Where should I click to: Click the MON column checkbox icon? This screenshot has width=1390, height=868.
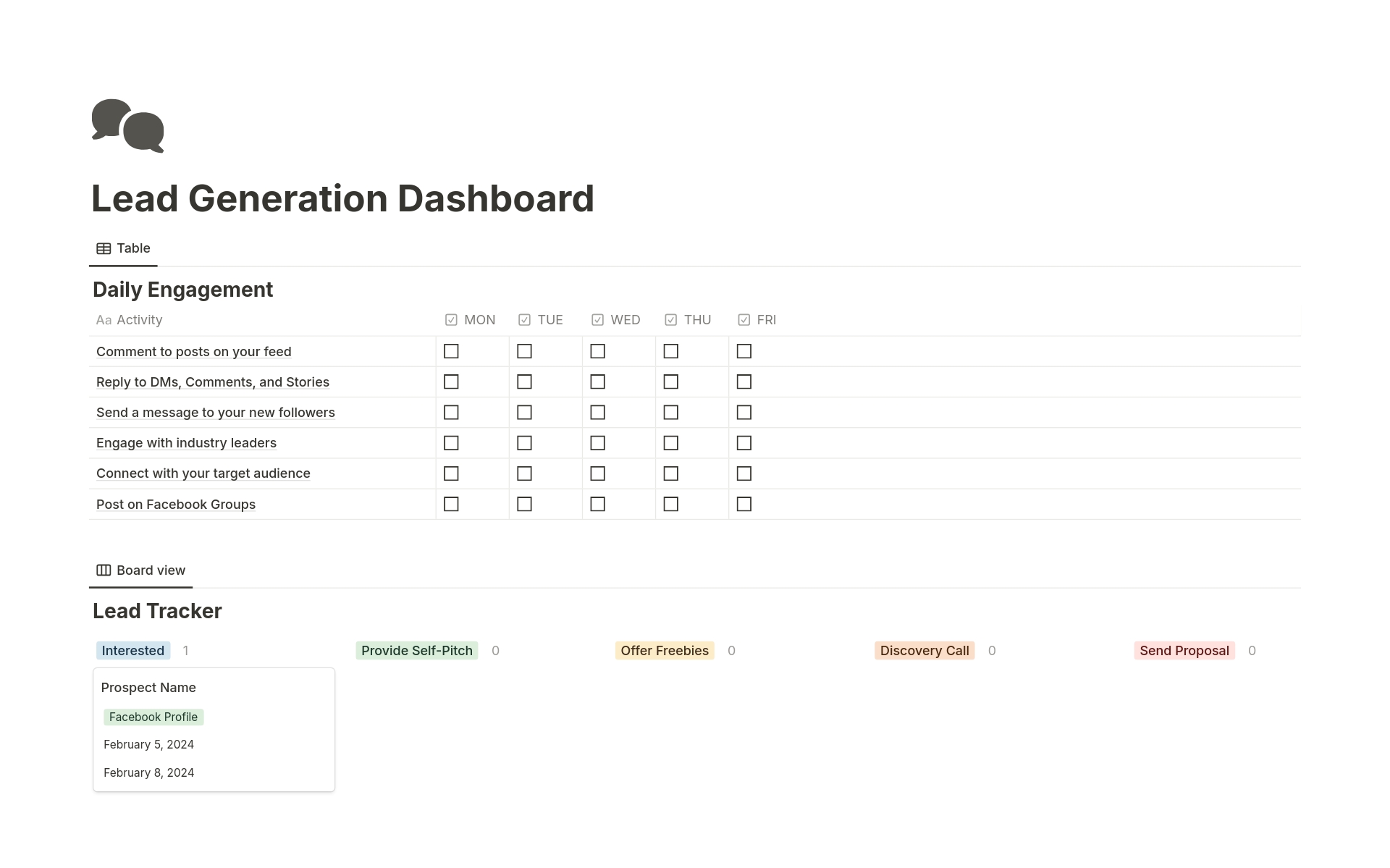click(451, 320)
